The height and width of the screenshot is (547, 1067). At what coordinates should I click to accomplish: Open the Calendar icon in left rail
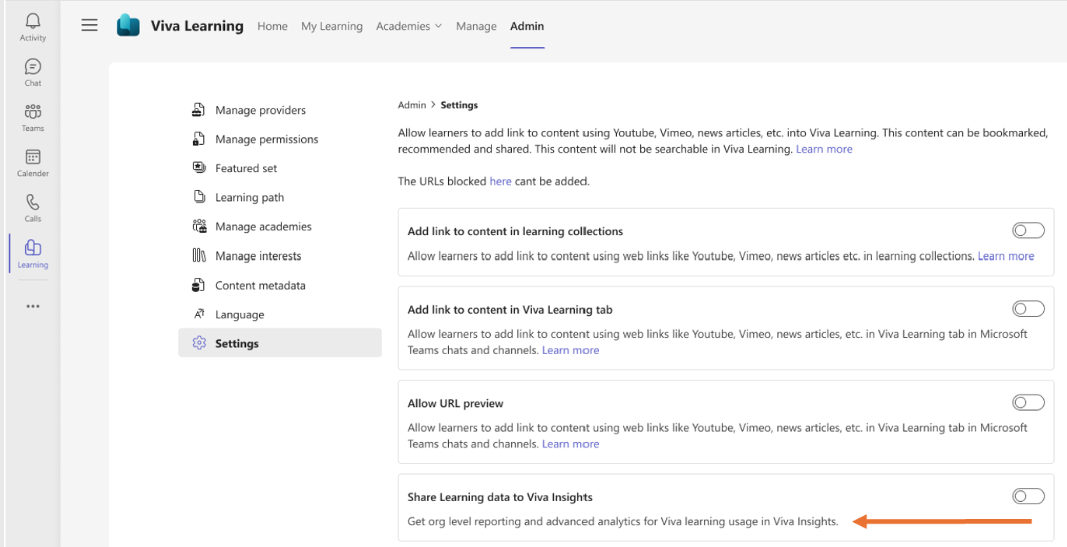pos(33,156)
